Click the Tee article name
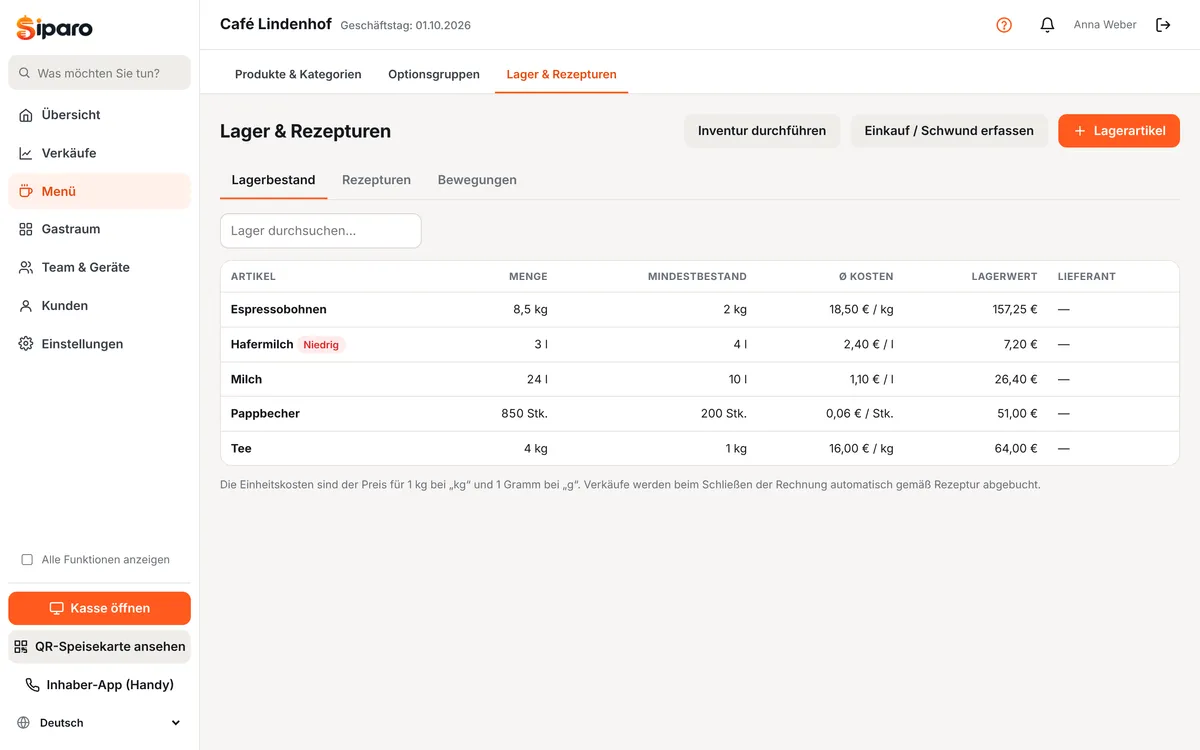 241,448
